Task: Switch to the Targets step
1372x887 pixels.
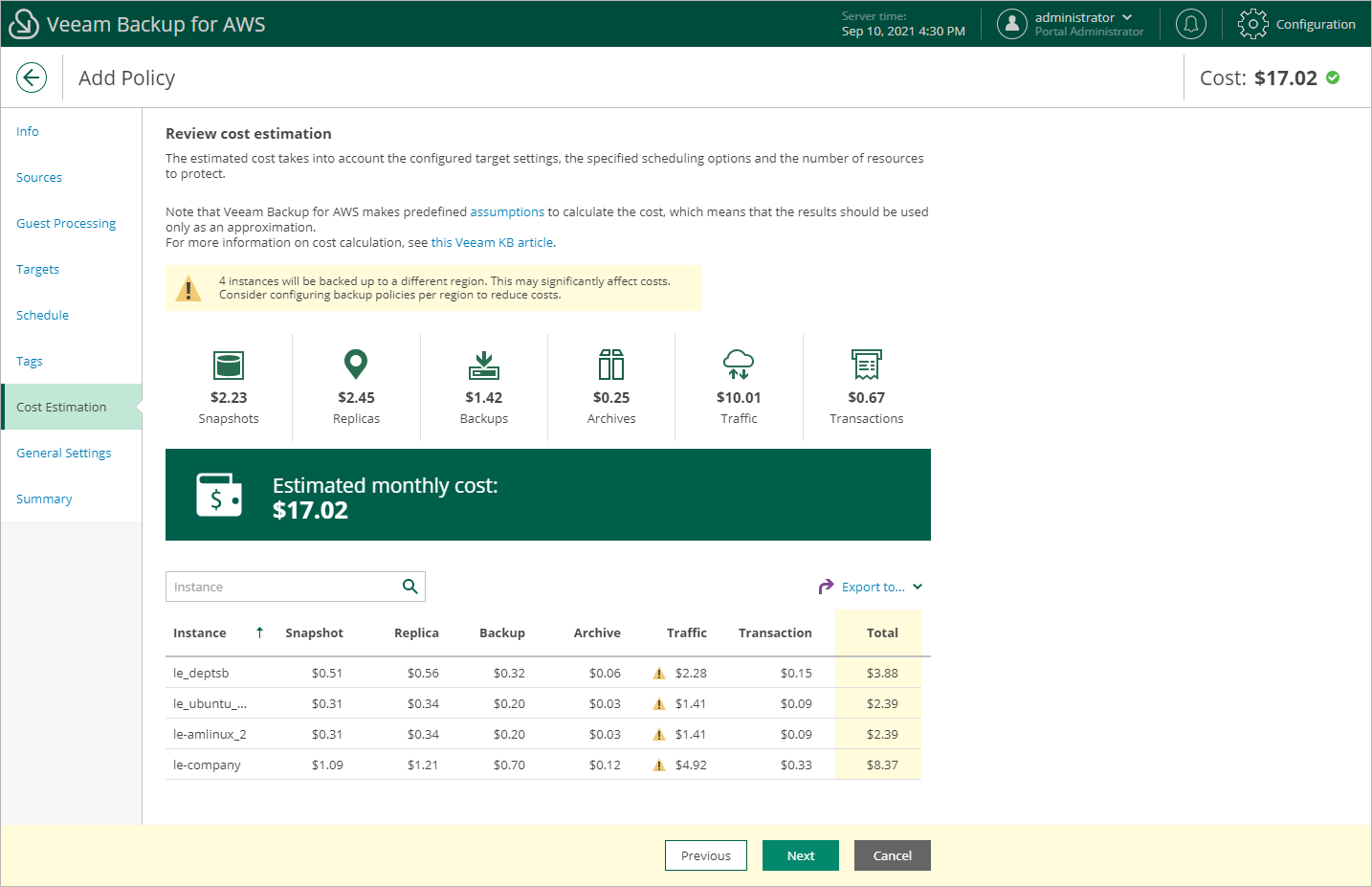Action: click(x=37, y=269)
